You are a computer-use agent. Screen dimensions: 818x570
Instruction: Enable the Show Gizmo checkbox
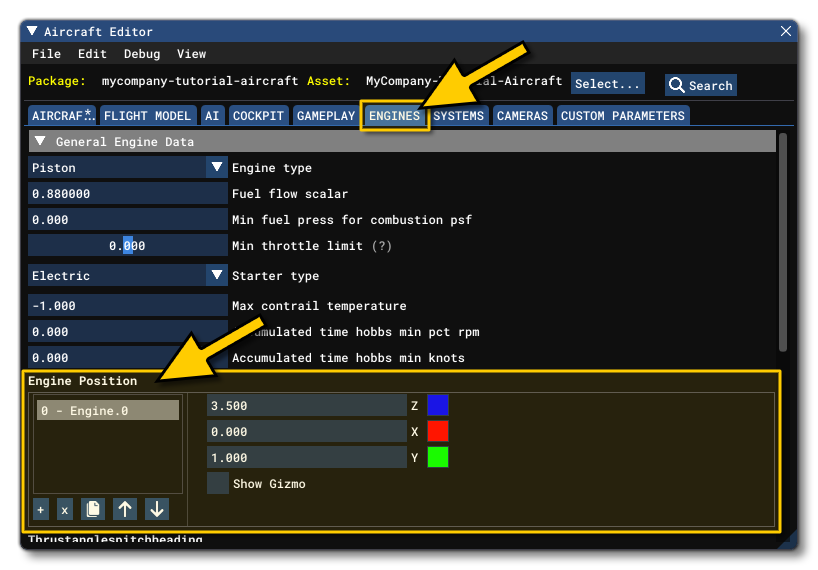(217, 484)
